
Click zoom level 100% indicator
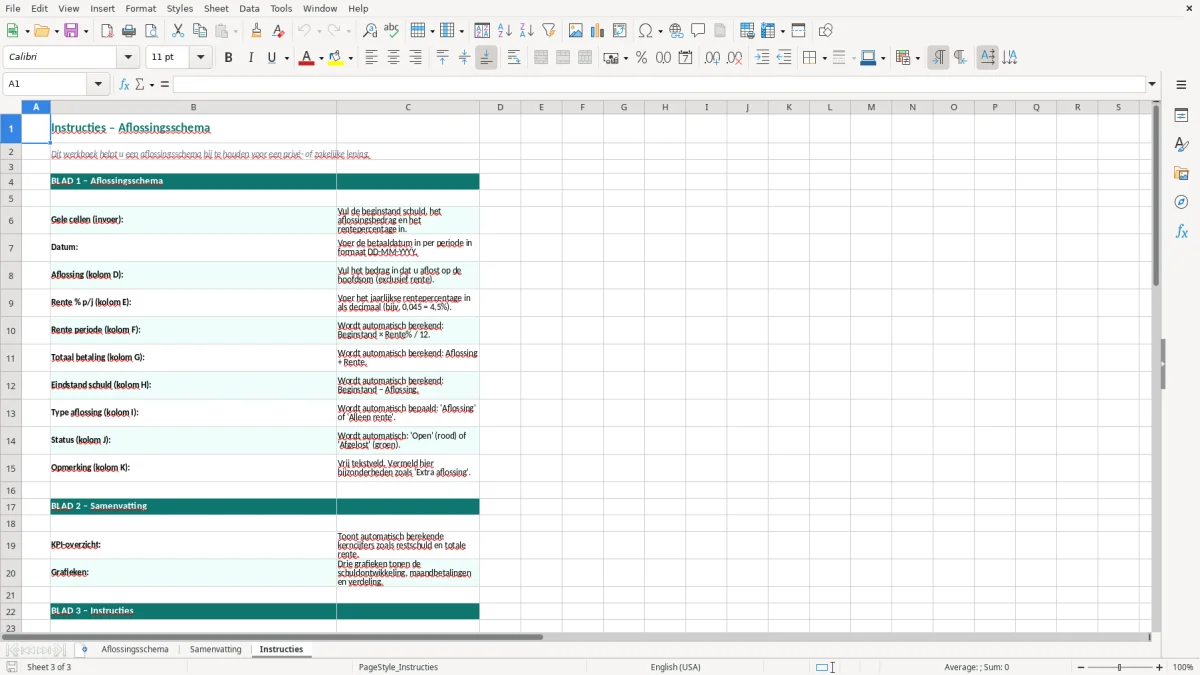tap(1183, 667)
